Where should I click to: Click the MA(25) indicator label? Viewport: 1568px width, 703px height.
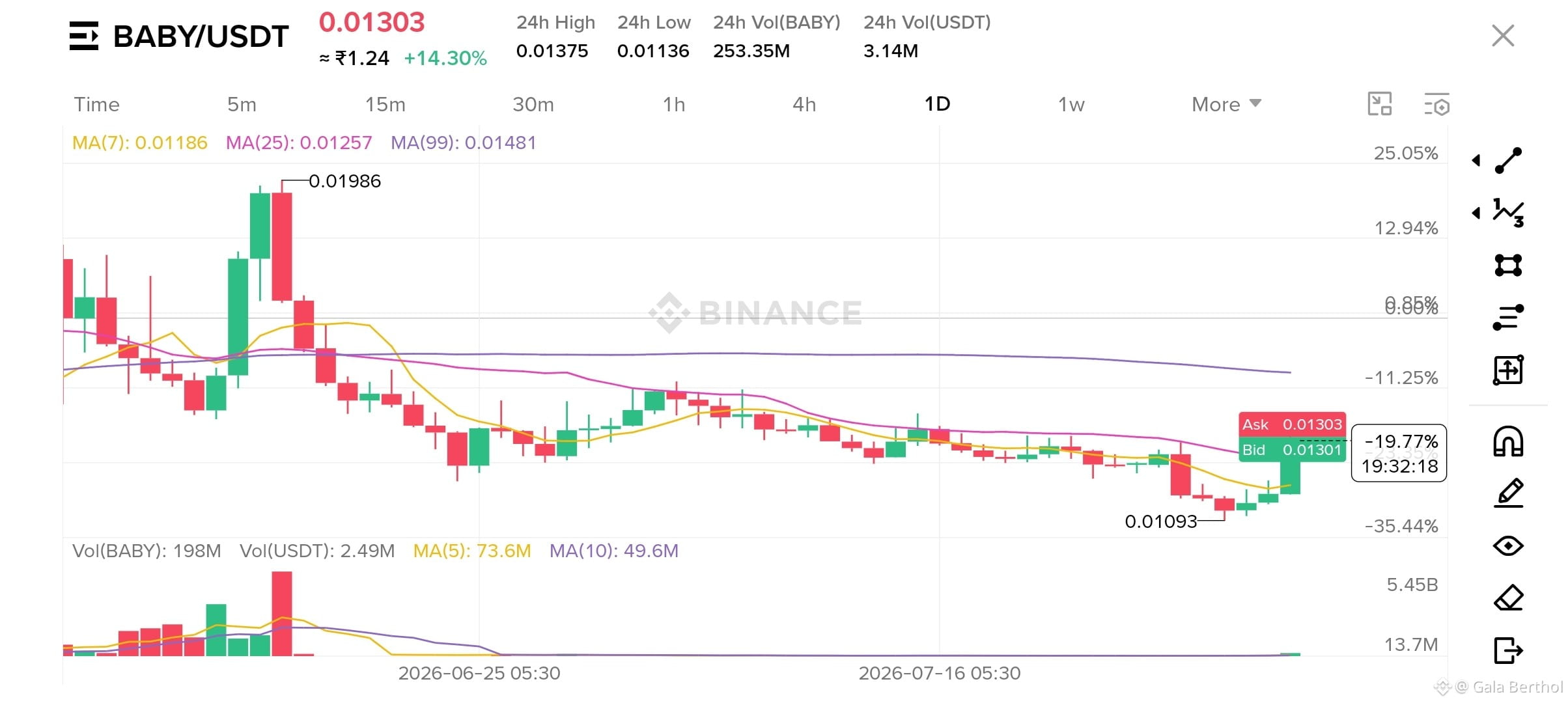tap(299, 143)
